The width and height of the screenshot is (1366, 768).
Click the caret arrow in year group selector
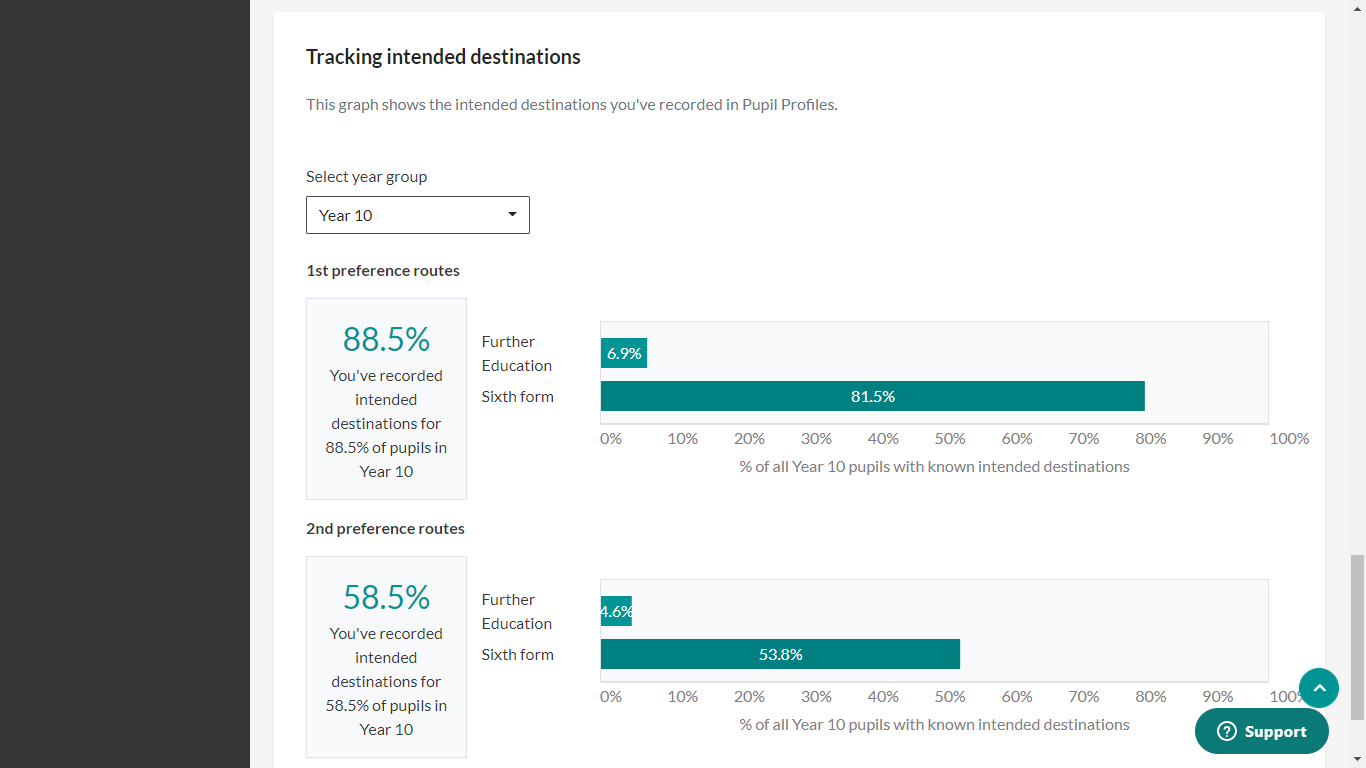pyautogui.click(x=512, y=215)
